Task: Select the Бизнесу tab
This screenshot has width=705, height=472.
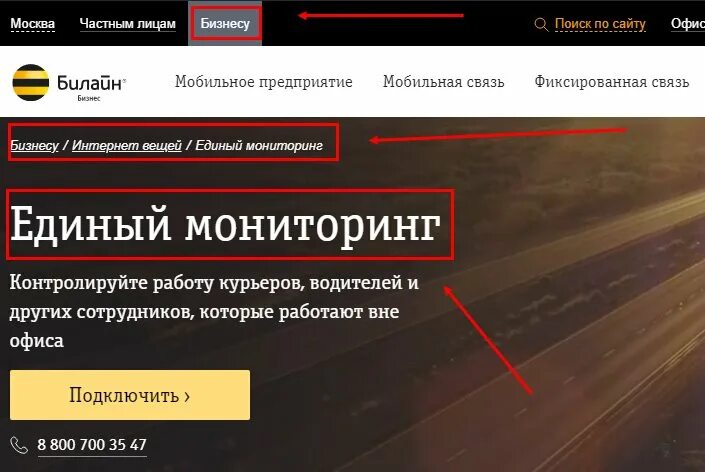Action: click(225, 23)
